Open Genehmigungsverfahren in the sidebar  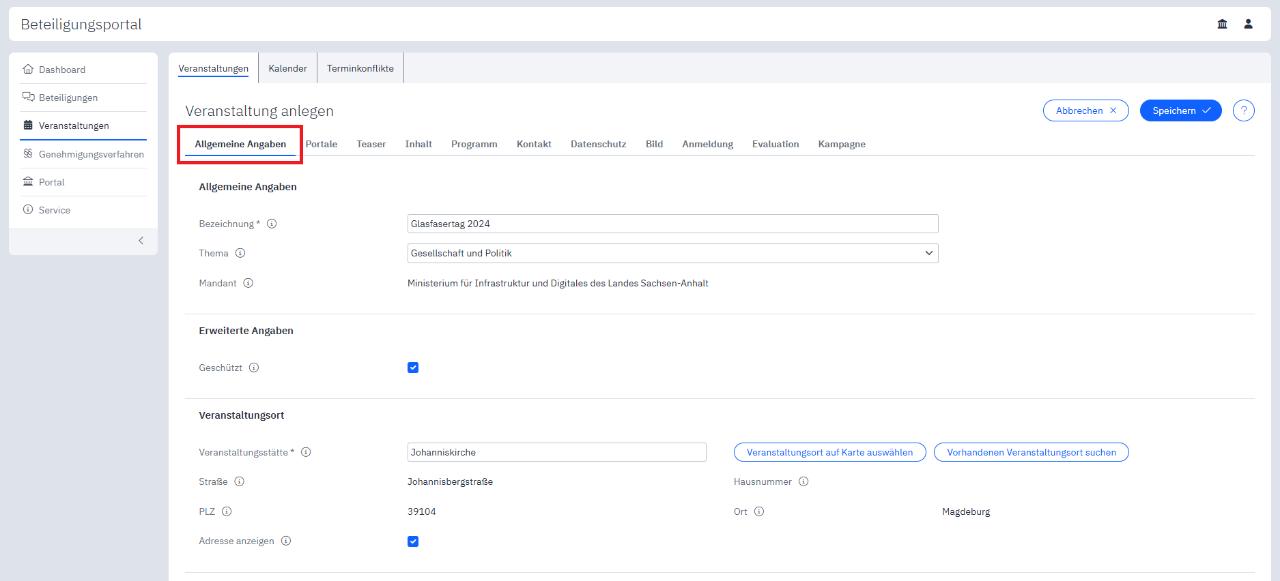pyautogui.click(x=83, y=154)
